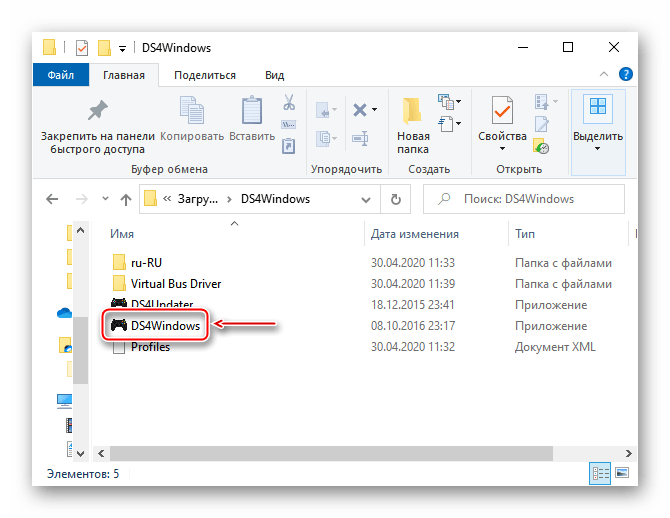Click navigation pane scroll up arrow

[80, 230]
